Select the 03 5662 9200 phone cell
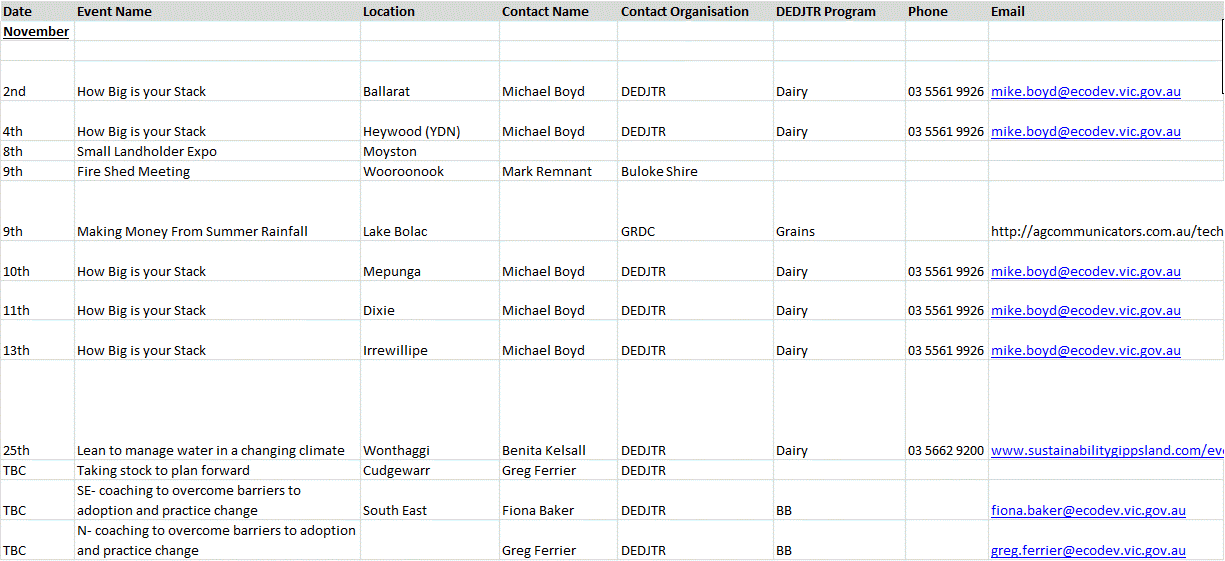The height and width of the screenshot is (561, 1225). tap(946, 450)
